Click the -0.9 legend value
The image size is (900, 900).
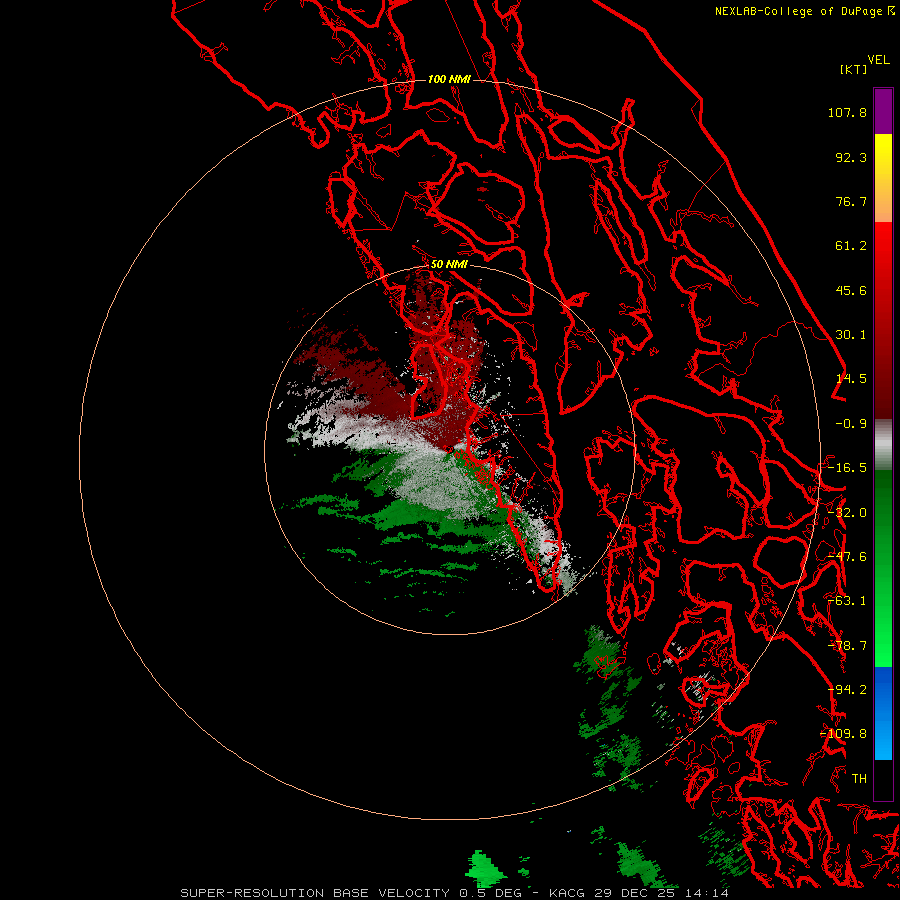click(x=851, y=424)
